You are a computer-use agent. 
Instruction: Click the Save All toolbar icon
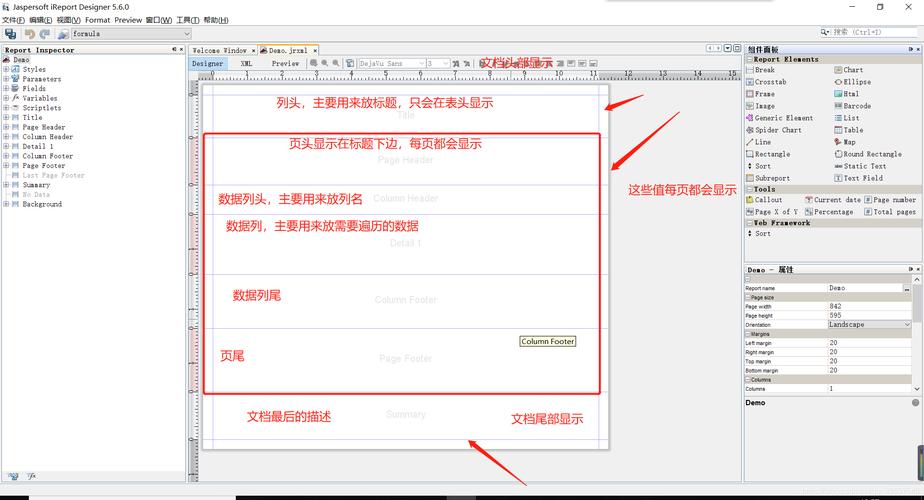(x=10, y=34)
